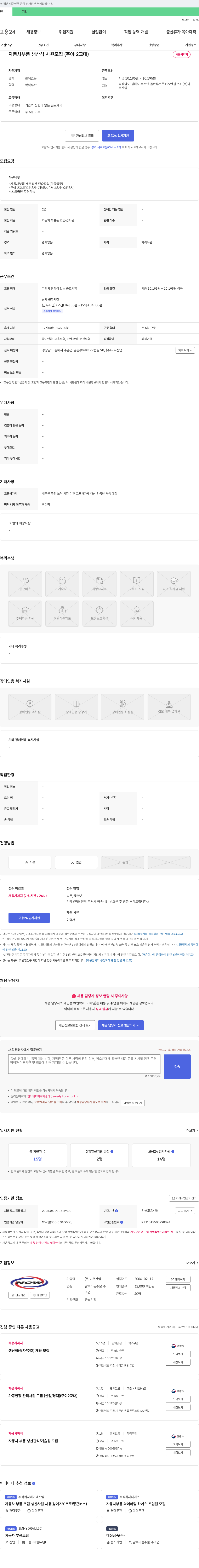Click the 근무시간 알아가요 badge
The width and height of the screenshot is (199, 1568).
click(x=52, y=311)
